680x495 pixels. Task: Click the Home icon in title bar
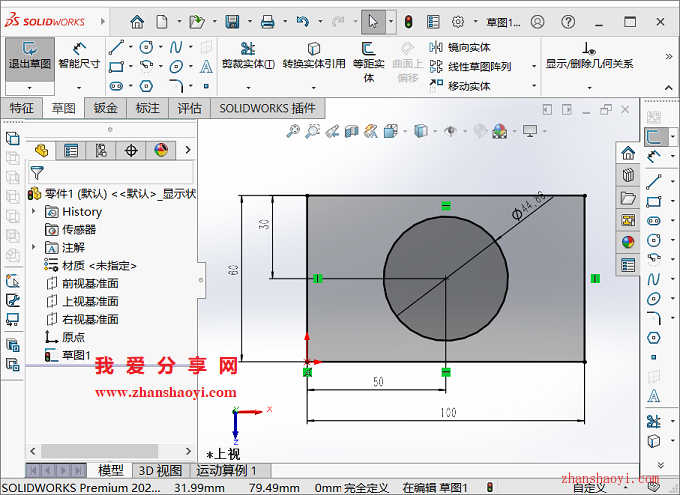(137, 21)
